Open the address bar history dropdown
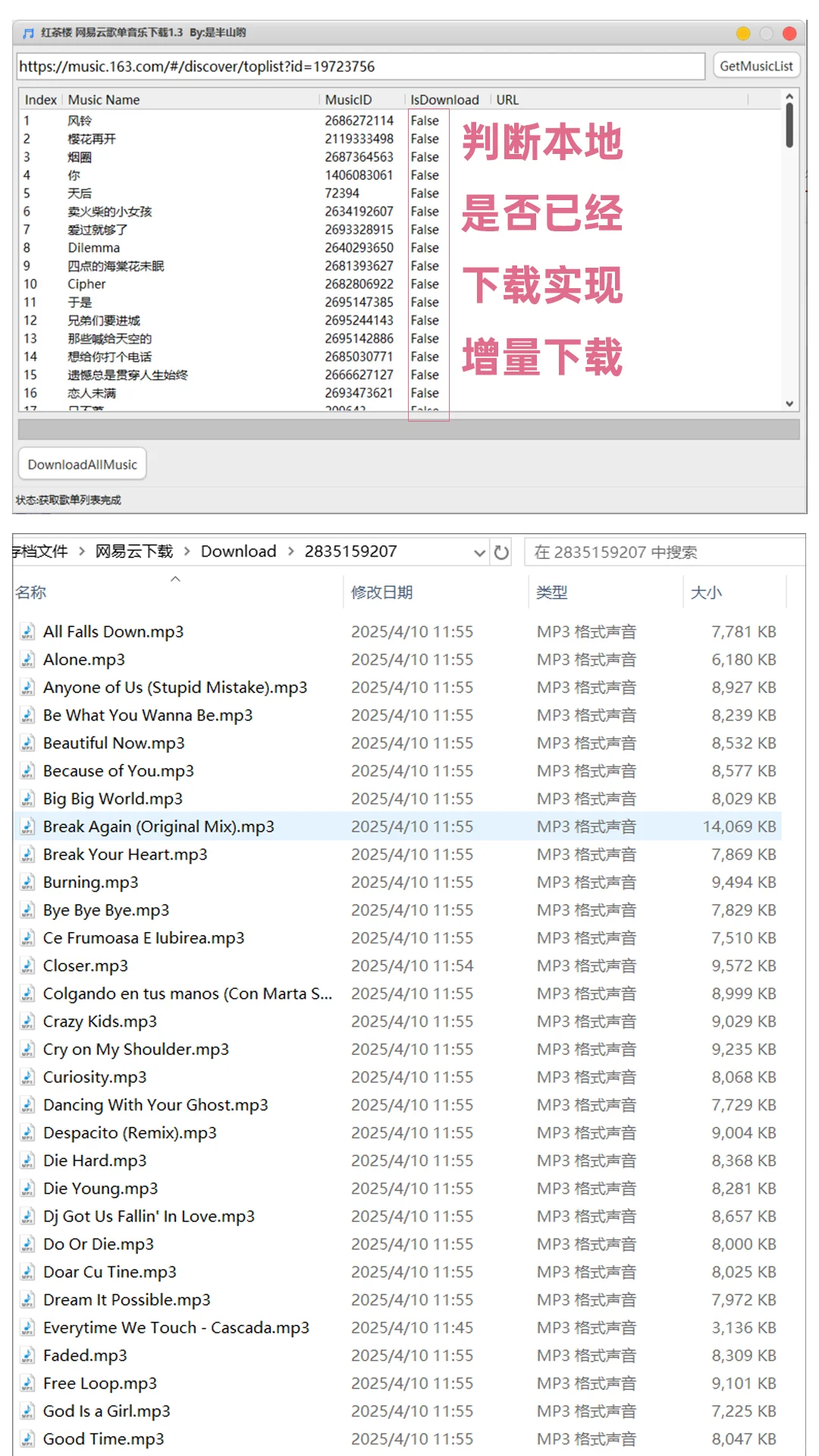Viewport: 819px width, 1456px height. (479, 552)
